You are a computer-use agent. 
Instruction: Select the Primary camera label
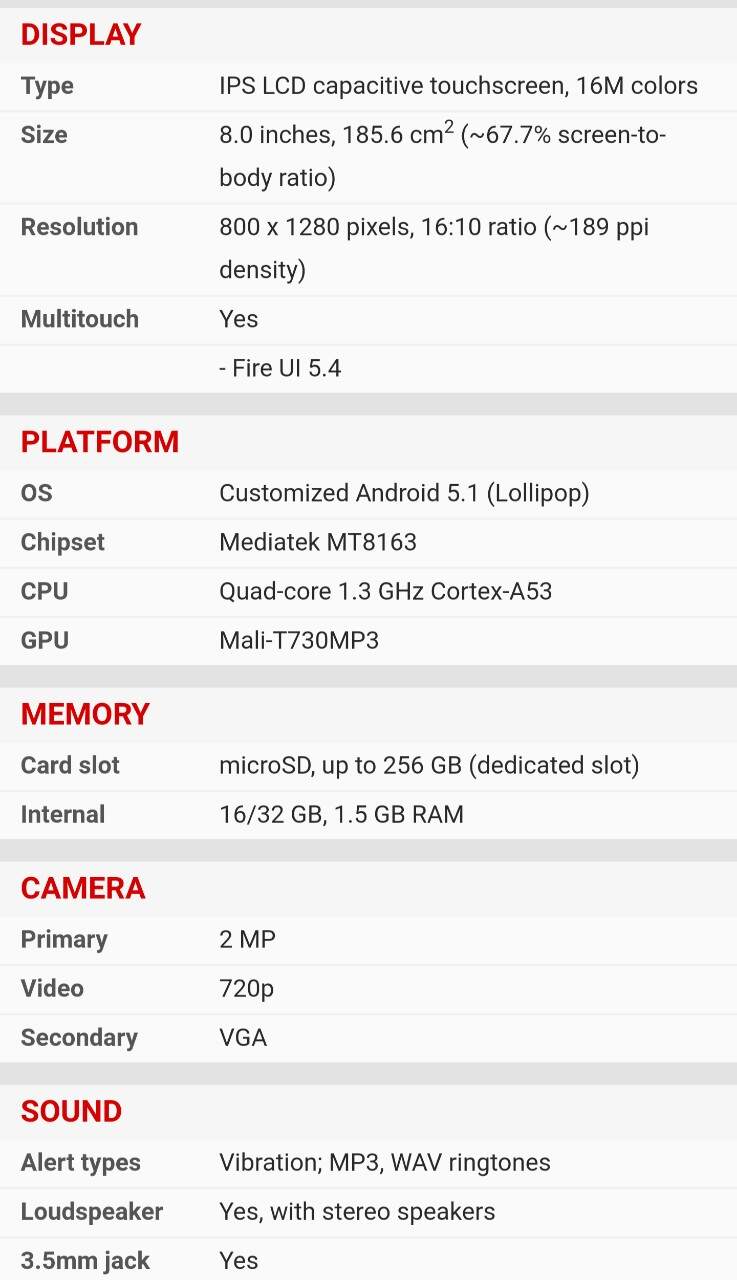(x=63, y=940)
